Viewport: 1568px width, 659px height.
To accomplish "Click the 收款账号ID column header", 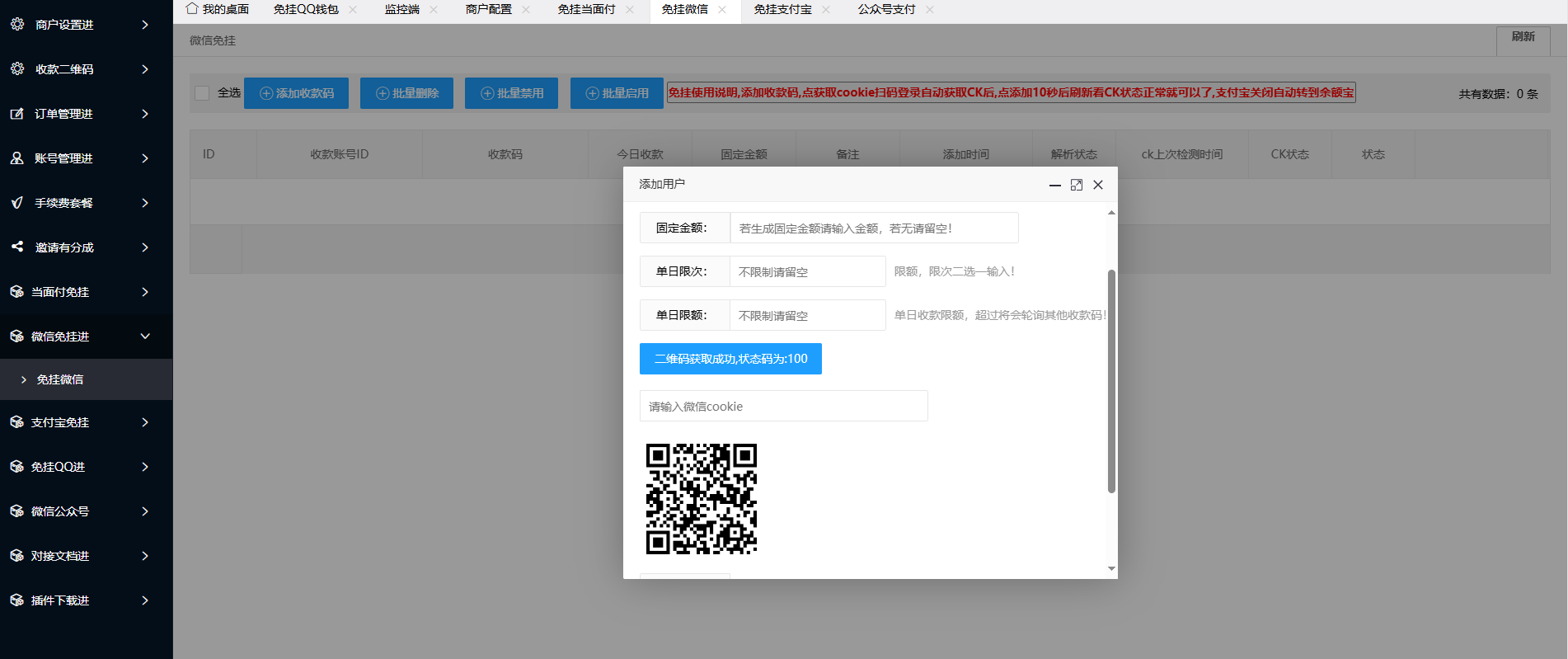I will [340, 154].
